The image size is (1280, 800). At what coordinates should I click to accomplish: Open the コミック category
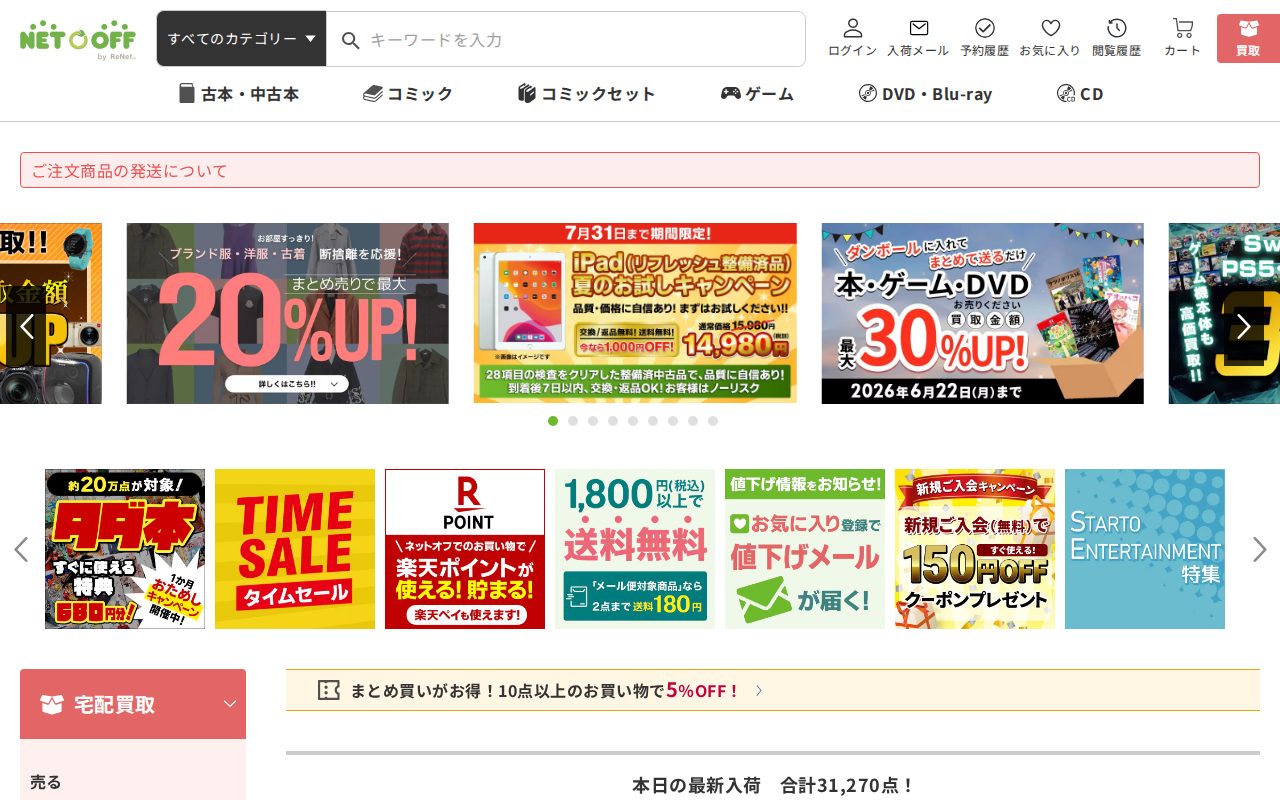point(407,94)
